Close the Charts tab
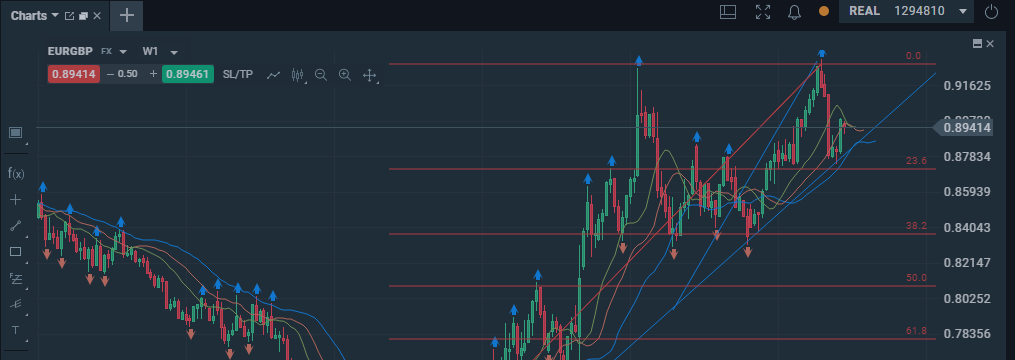 97,16
